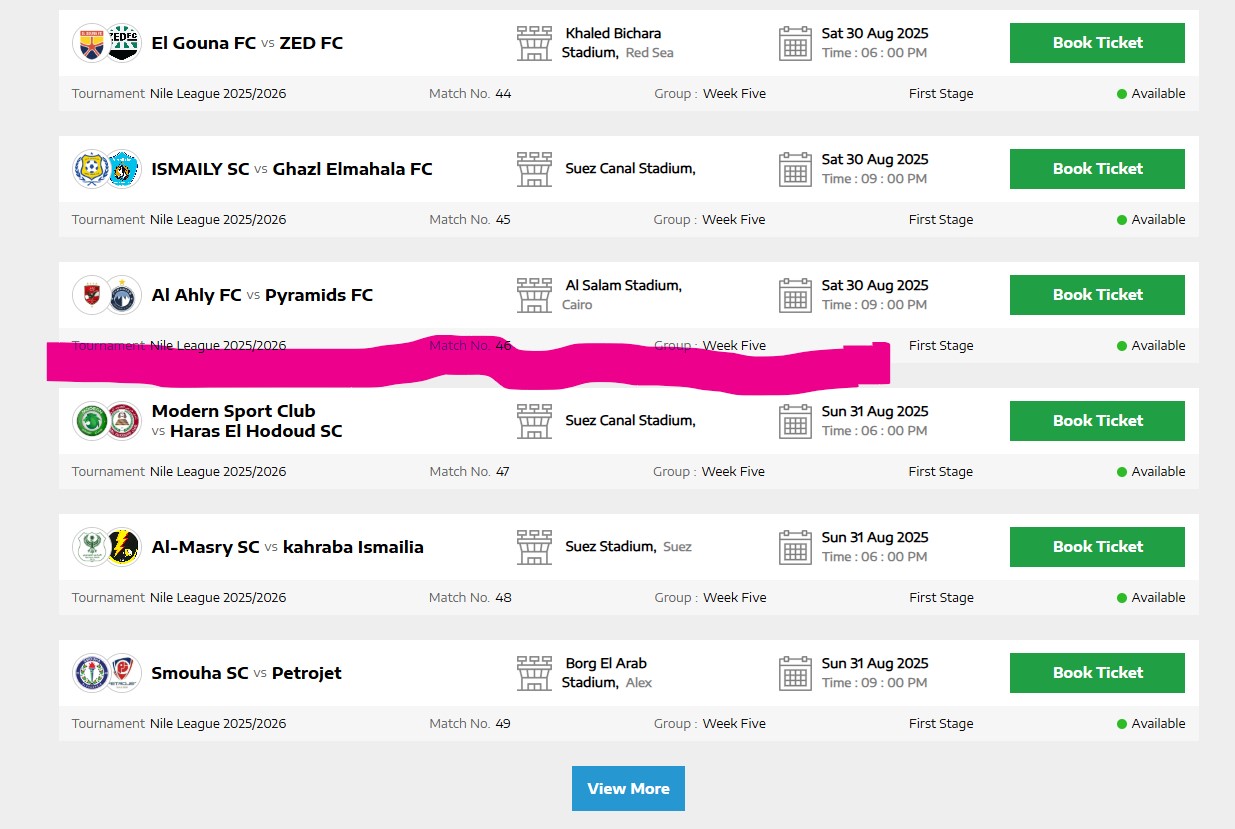Book ticket for Modern Sport Club match
This screenshot has width=1235, height=829.
pyautogui.click(x=1097, y=421)
